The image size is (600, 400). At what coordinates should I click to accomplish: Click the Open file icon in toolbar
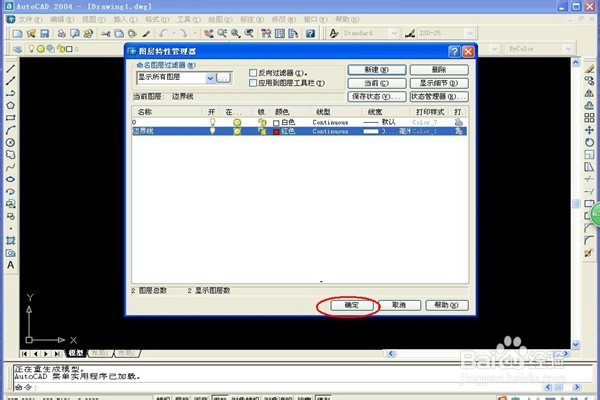point(31,34)
